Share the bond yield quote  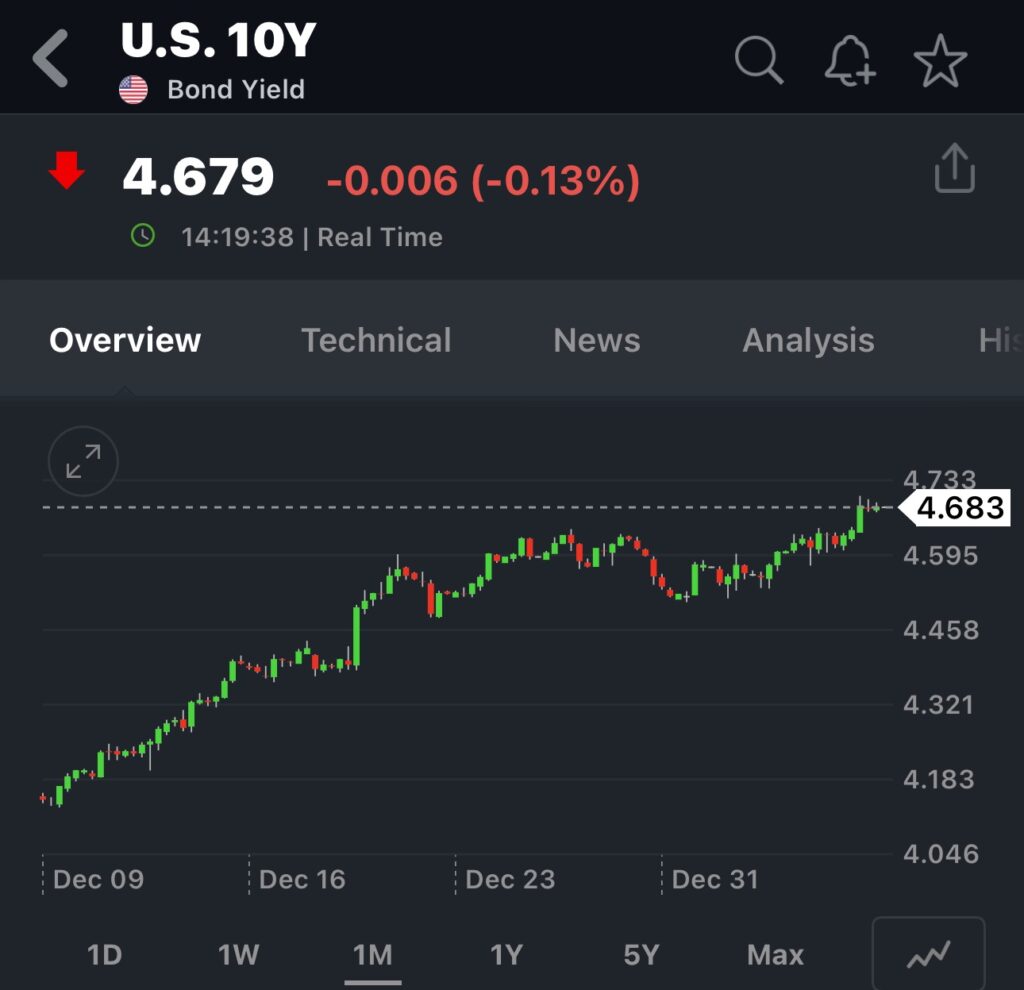coord(954,168)
